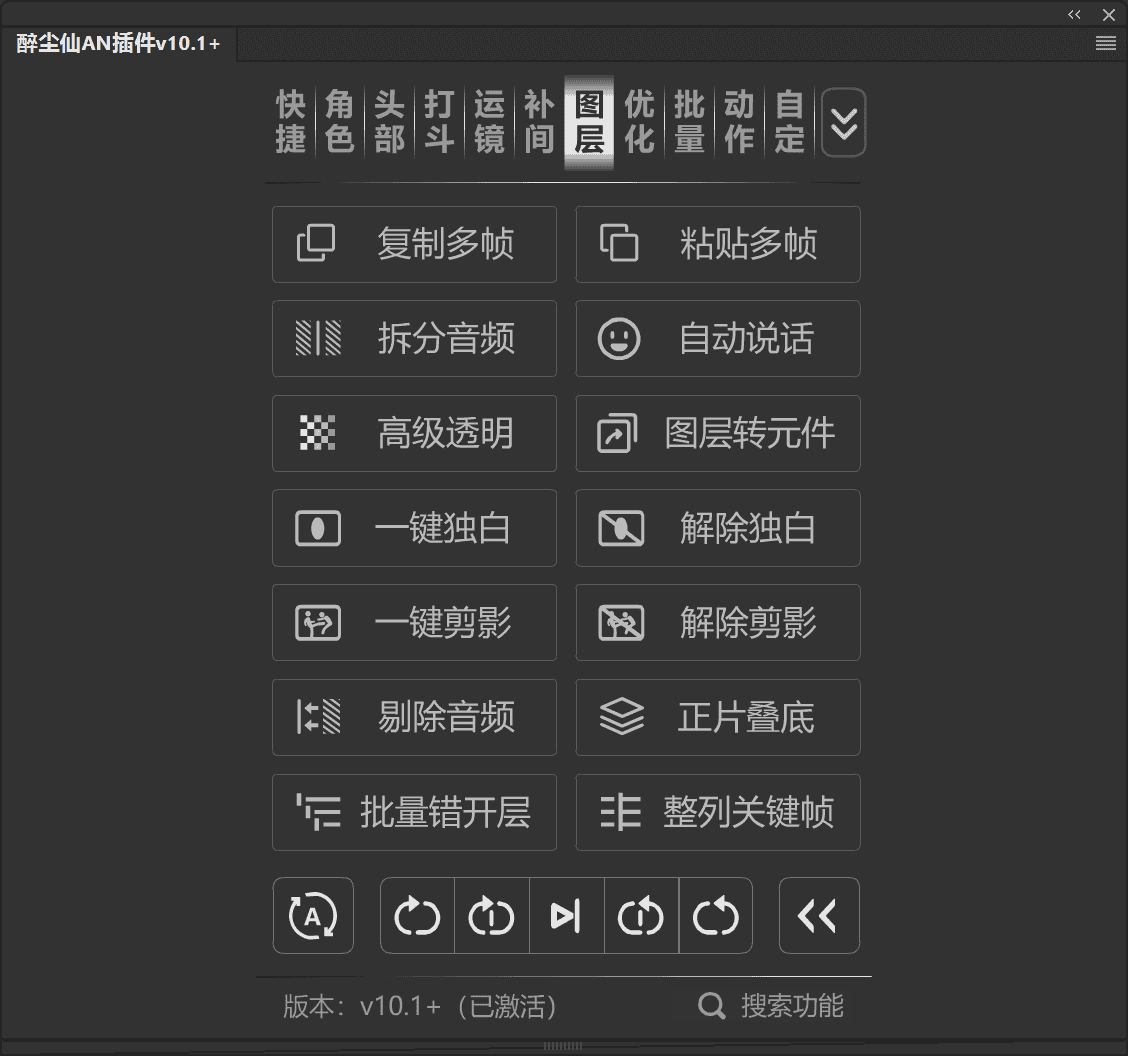Disable solo using 解除独白 button
The width and height of the screenshot is (1128, 1056).
(718, 528)
